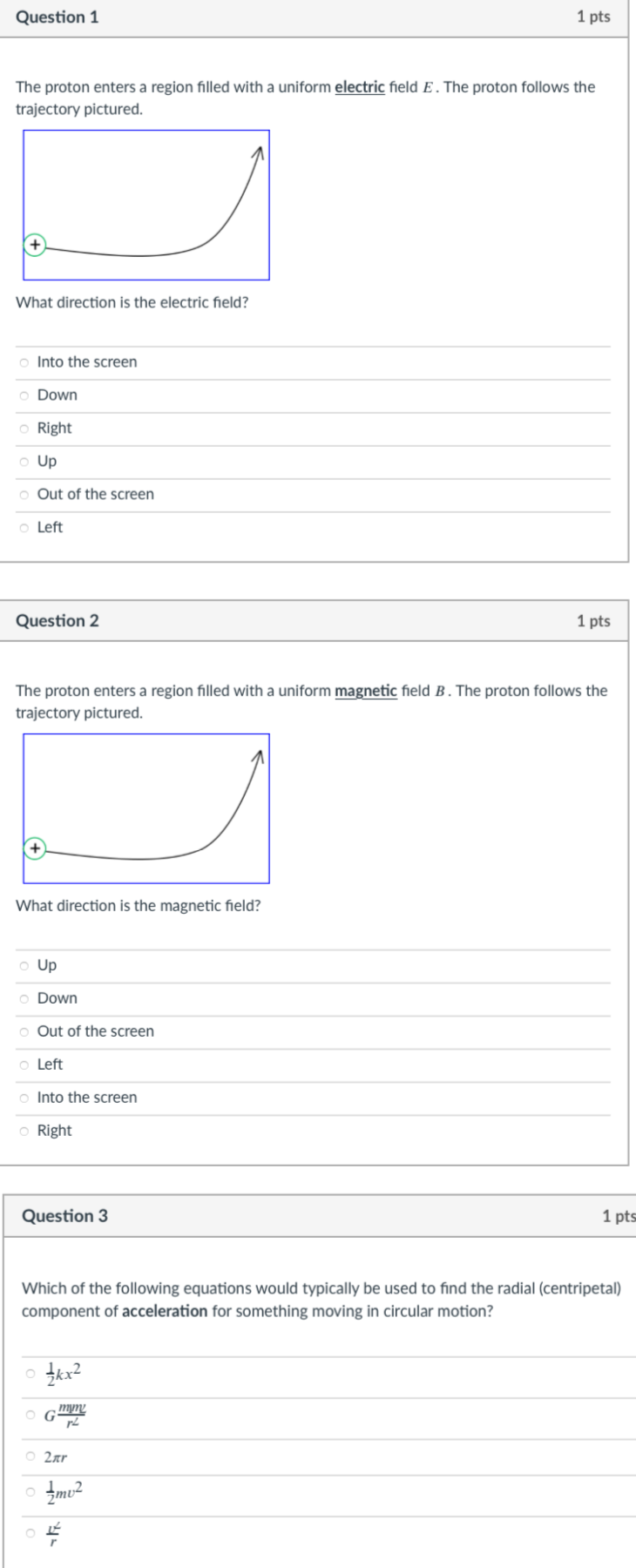Screen dimensions: 636x1568
Task: Pick 'Up' as electric field direction
Action: point(24,462)
